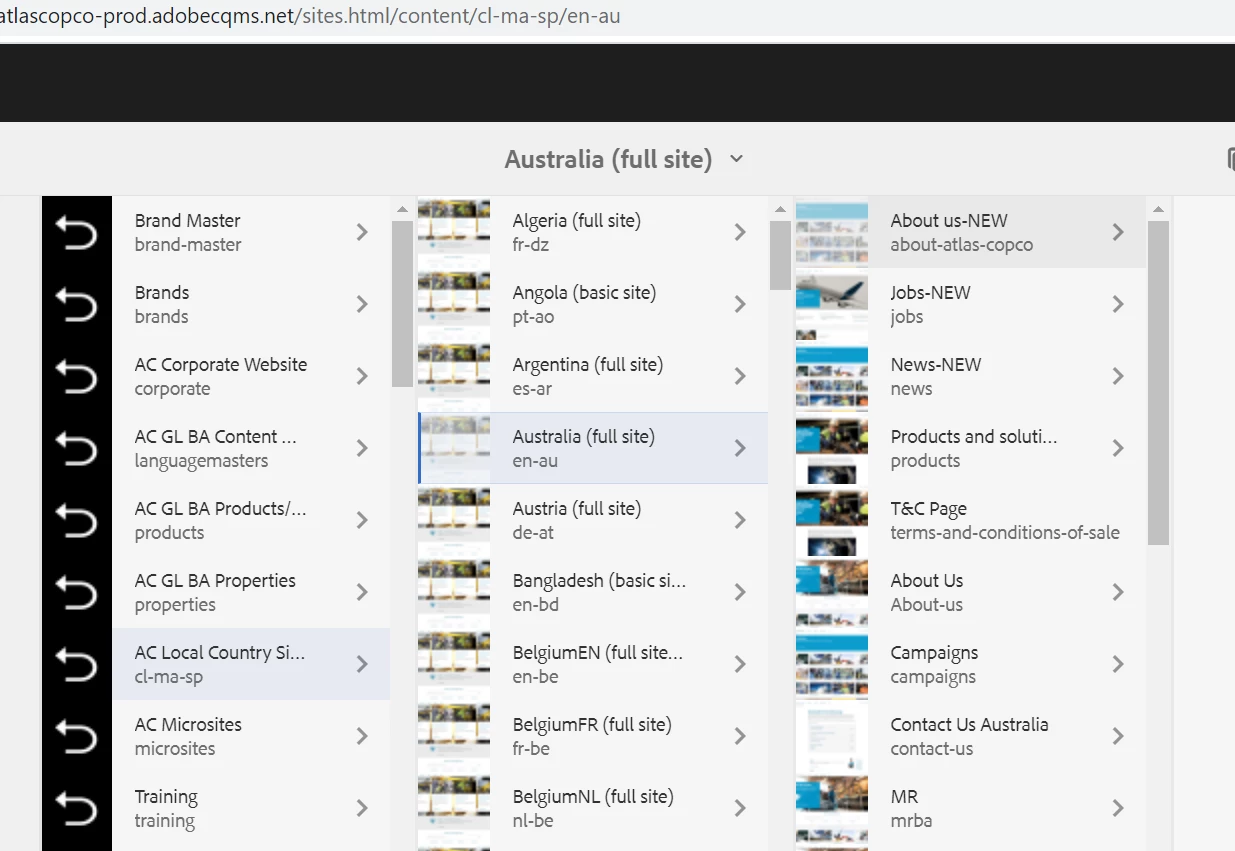The image size is (1235, 851).
Task: Expand Argentina (full site) chevron
Action: [740, 376]
